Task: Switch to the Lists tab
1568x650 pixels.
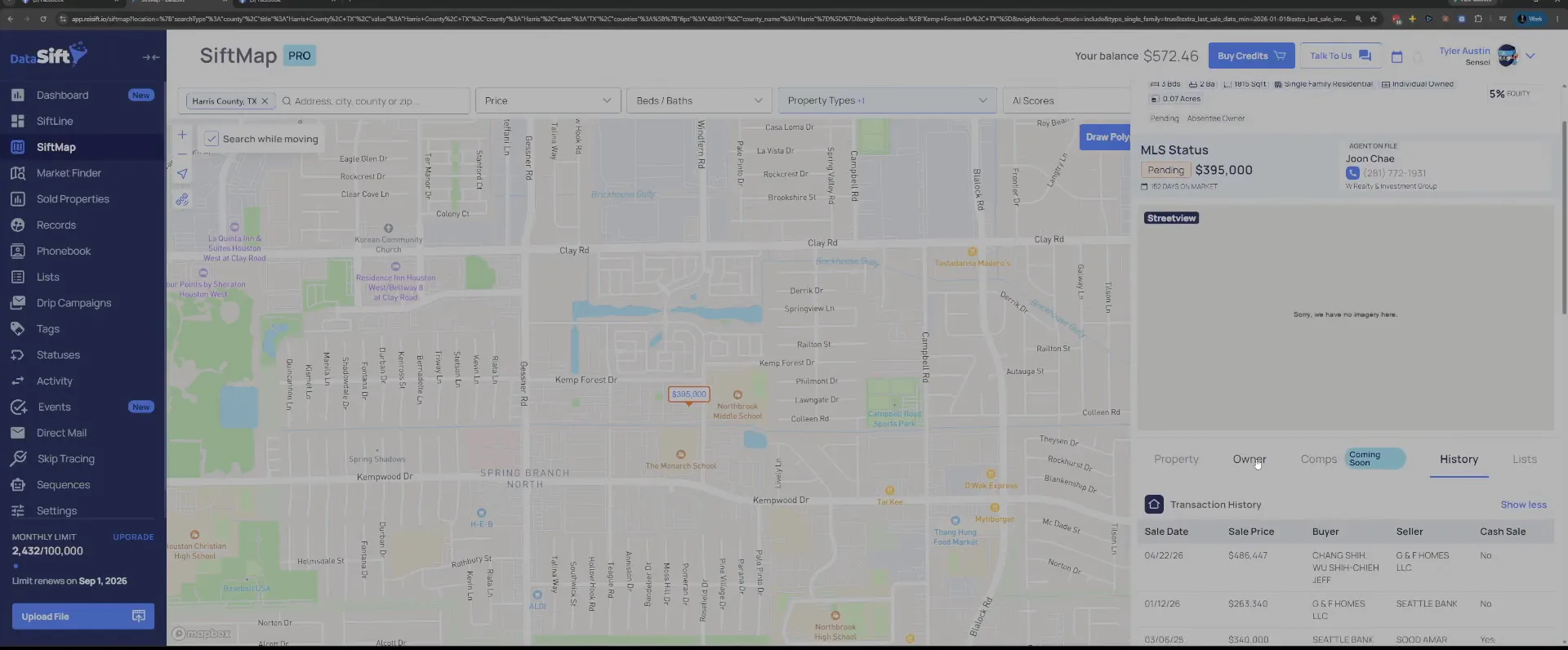Action: [x=1524, y=460]
